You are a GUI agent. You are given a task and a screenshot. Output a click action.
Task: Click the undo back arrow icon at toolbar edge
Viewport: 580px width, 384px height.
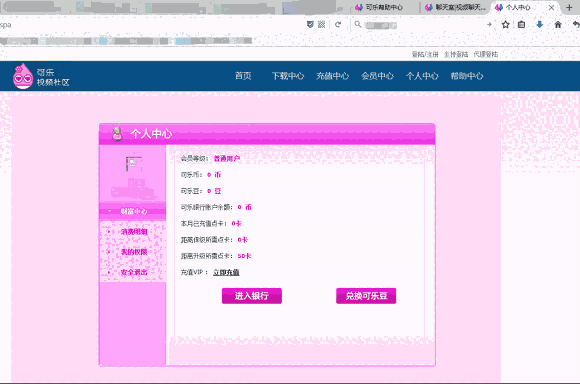click(x=576, y=24)
